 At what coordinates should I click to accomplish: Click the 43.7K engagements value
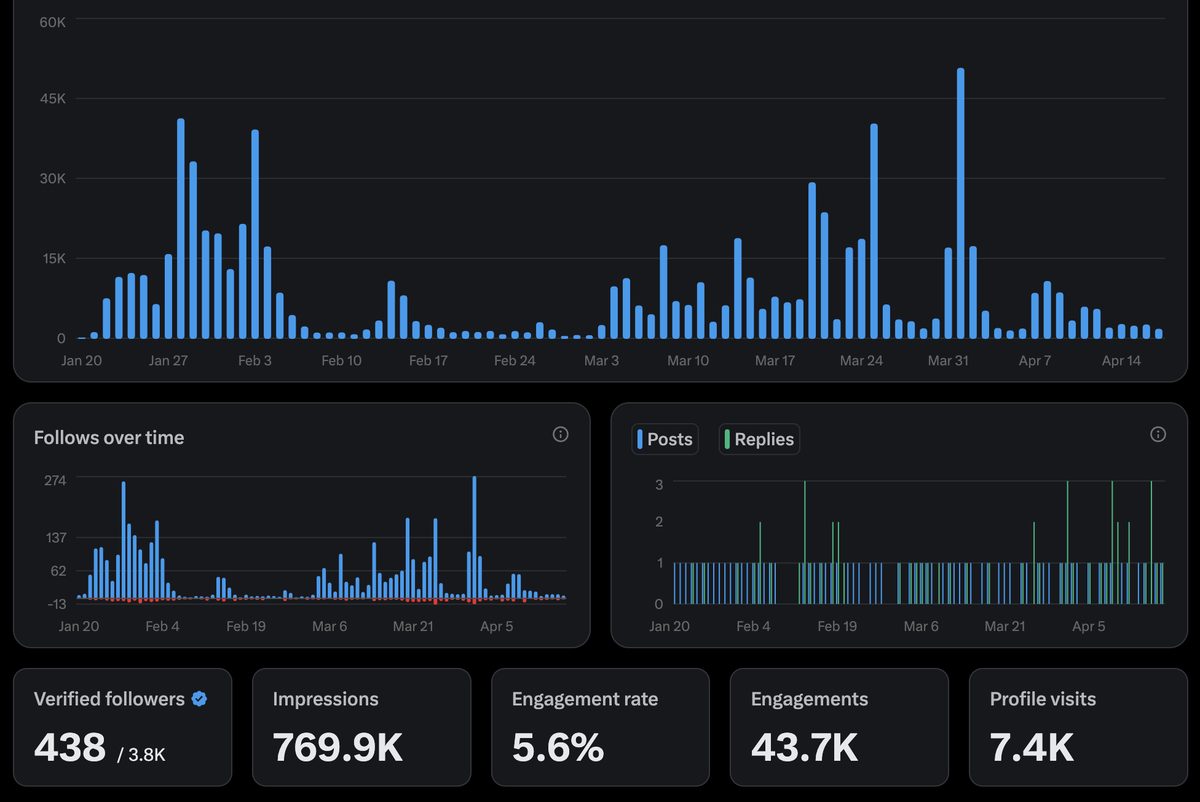pyautogui.click(x=804, y=747)
